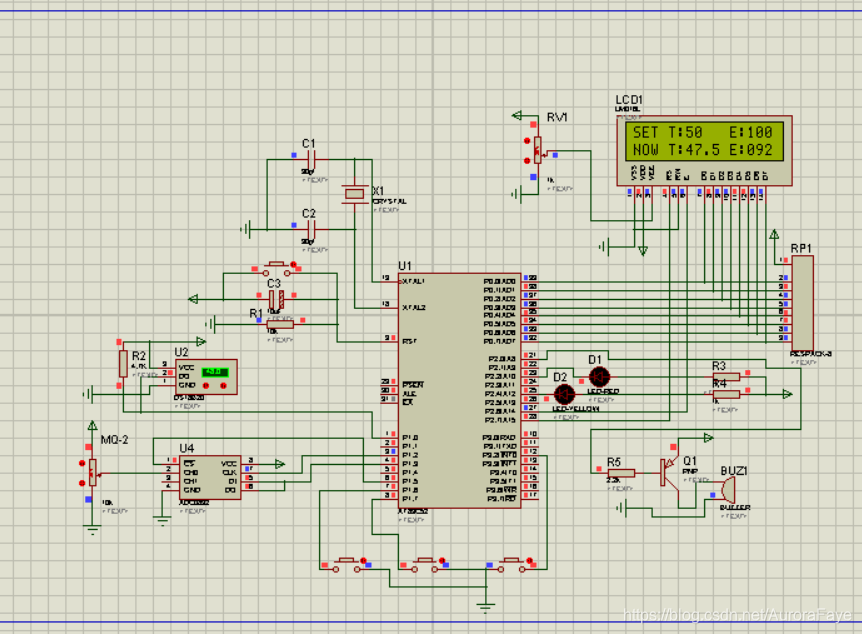Click the X1 crystal oscillator symbol

click(x=355, y=194)
